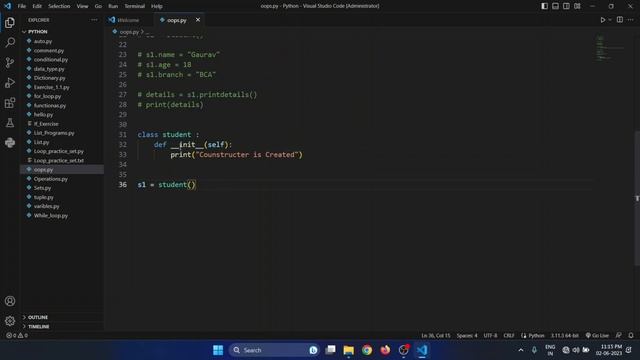Open the Run and Debug view

pos(10,82)
